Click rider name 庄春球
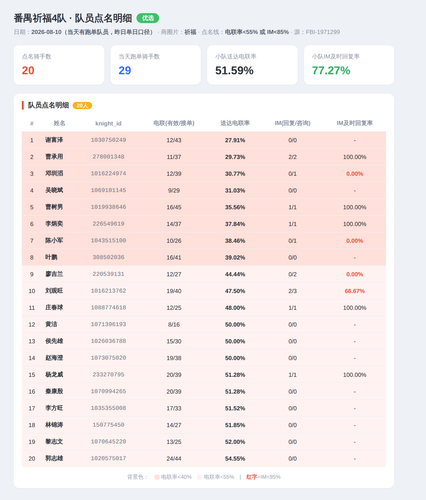 click(54, 308)
